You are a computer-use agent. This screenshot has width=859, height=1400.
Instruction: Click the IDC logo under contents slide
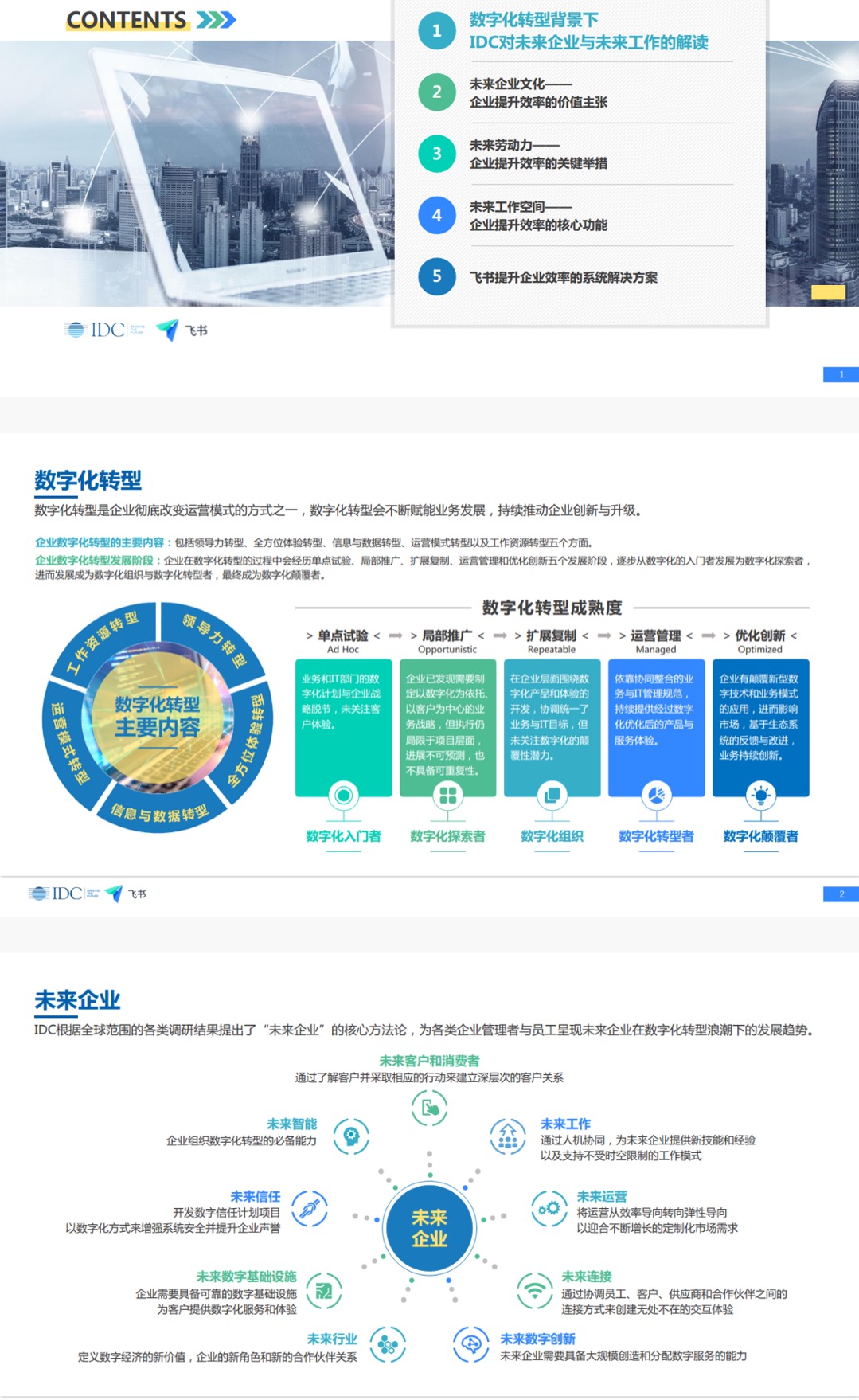[x=103, y=330]
